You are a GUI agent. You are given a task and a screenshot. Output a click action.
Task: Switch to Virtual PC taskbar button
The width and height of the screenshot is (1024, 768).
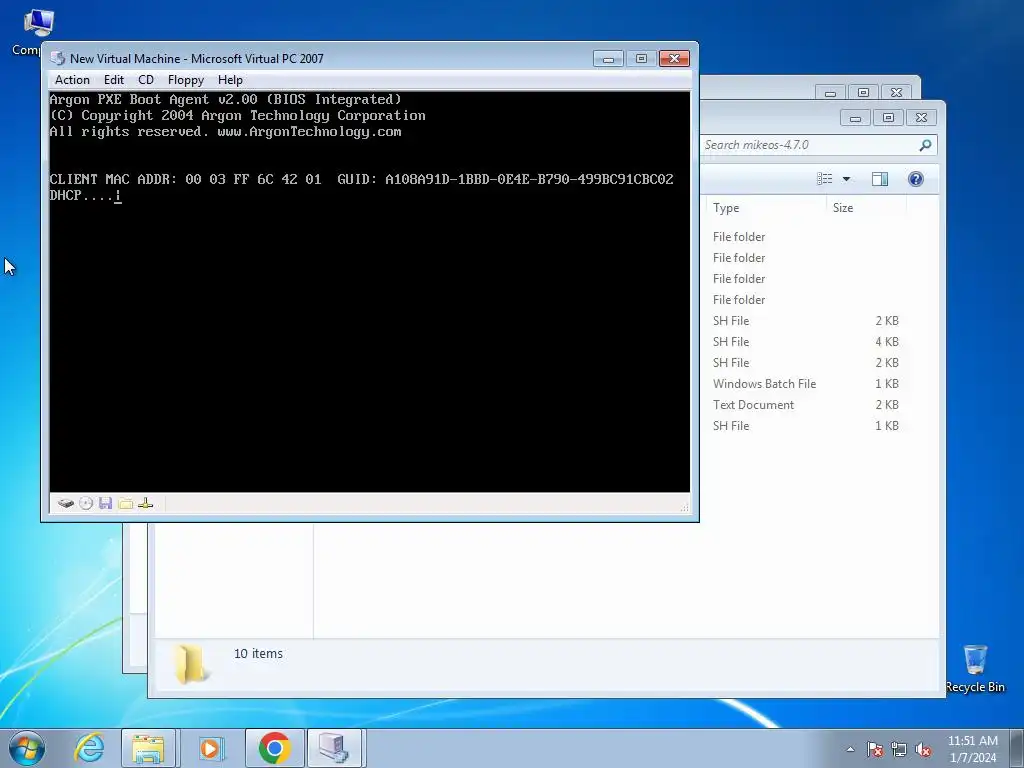pyautogui.click(x=334, y=748)
